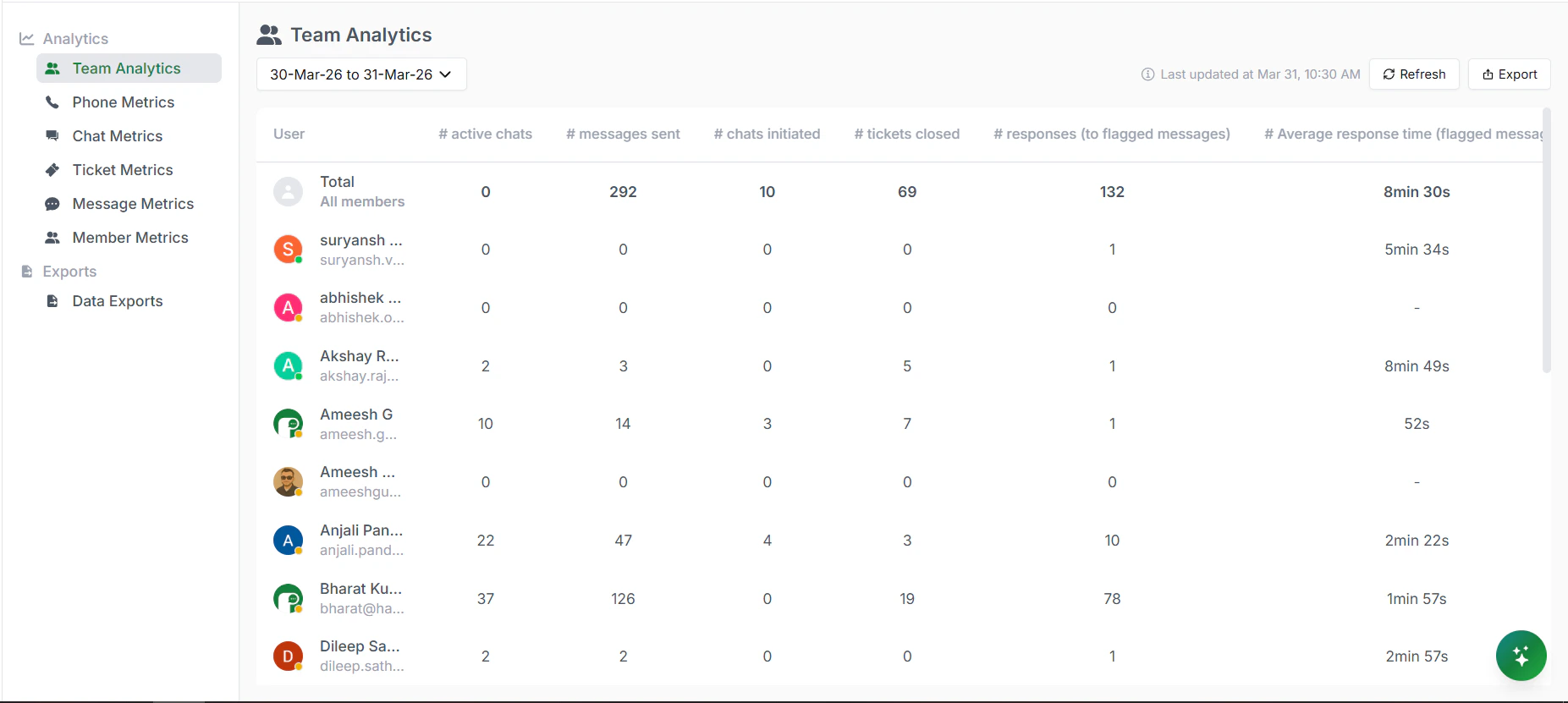Screen dimensions: 1568x703
Task: Click the Ticket Metrics ticket icon
Action: [52, 170]
